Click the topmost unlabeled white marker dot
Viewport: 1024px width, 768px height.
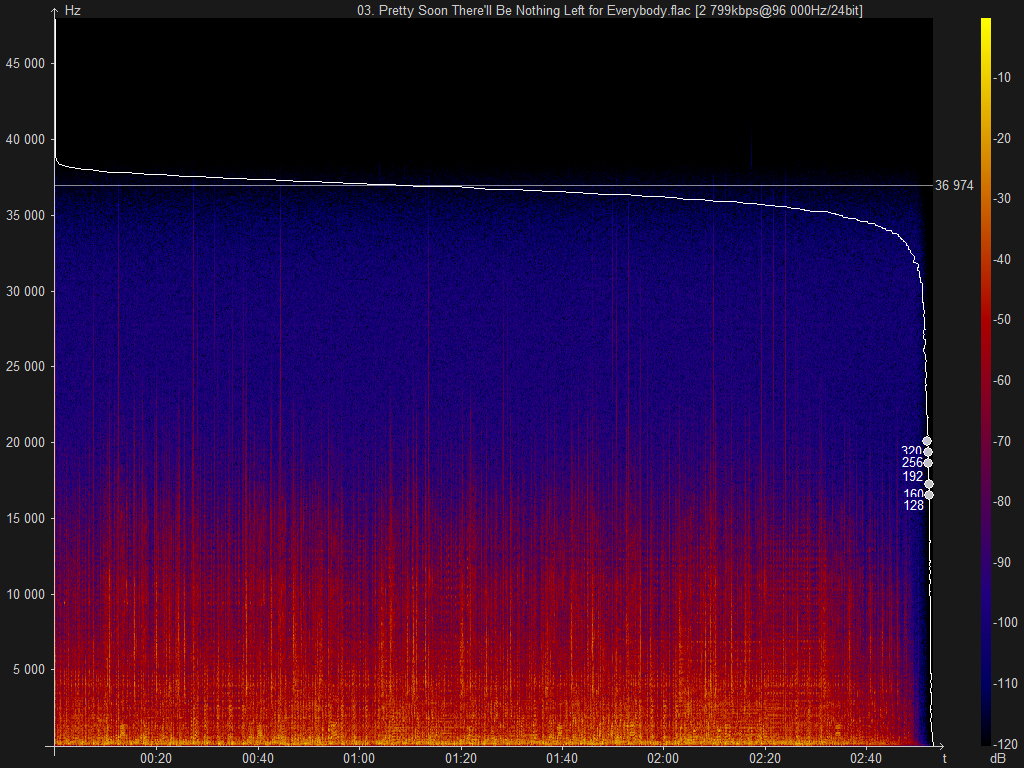(927, 441)
